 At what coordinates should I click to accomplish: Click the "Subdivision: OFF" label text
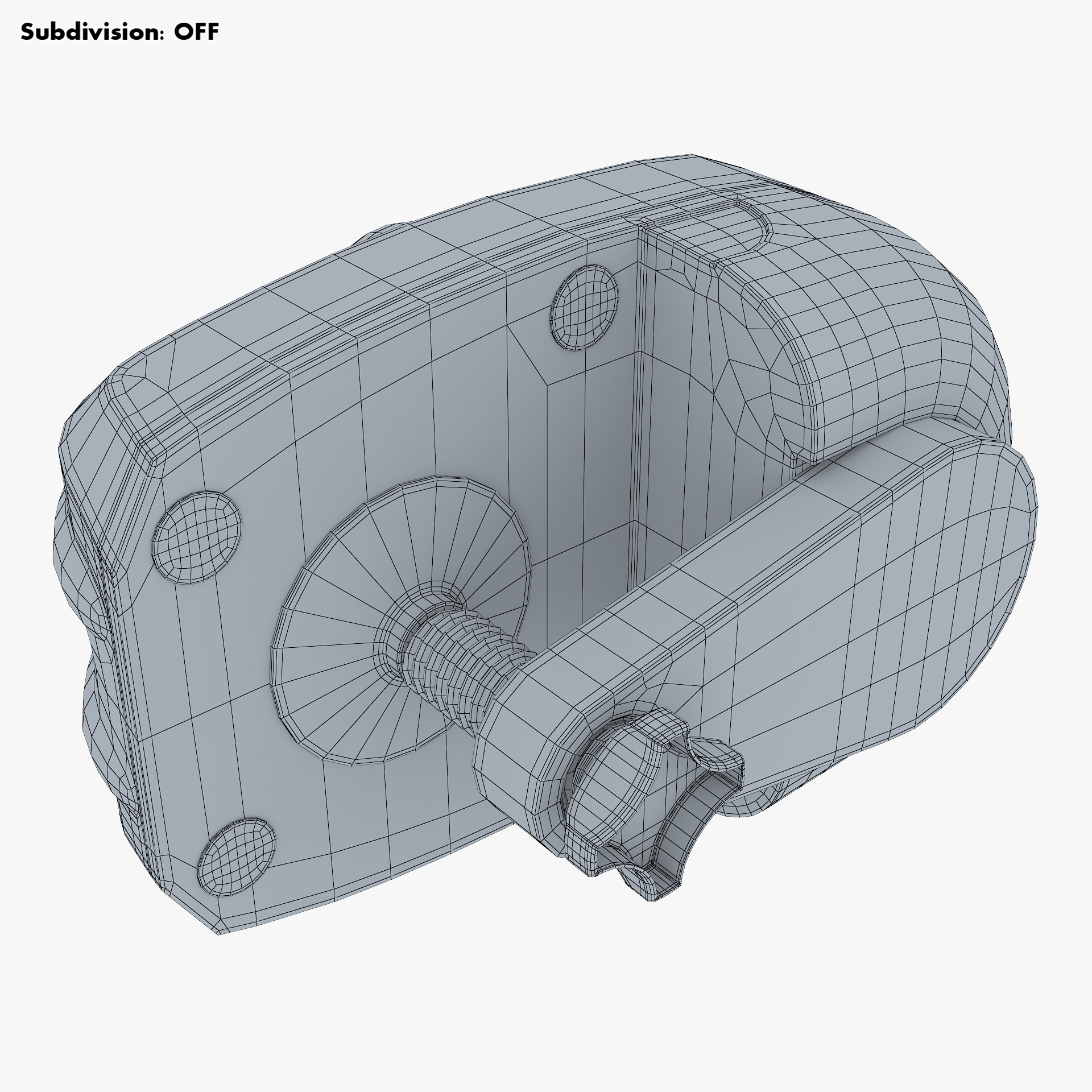119,32
